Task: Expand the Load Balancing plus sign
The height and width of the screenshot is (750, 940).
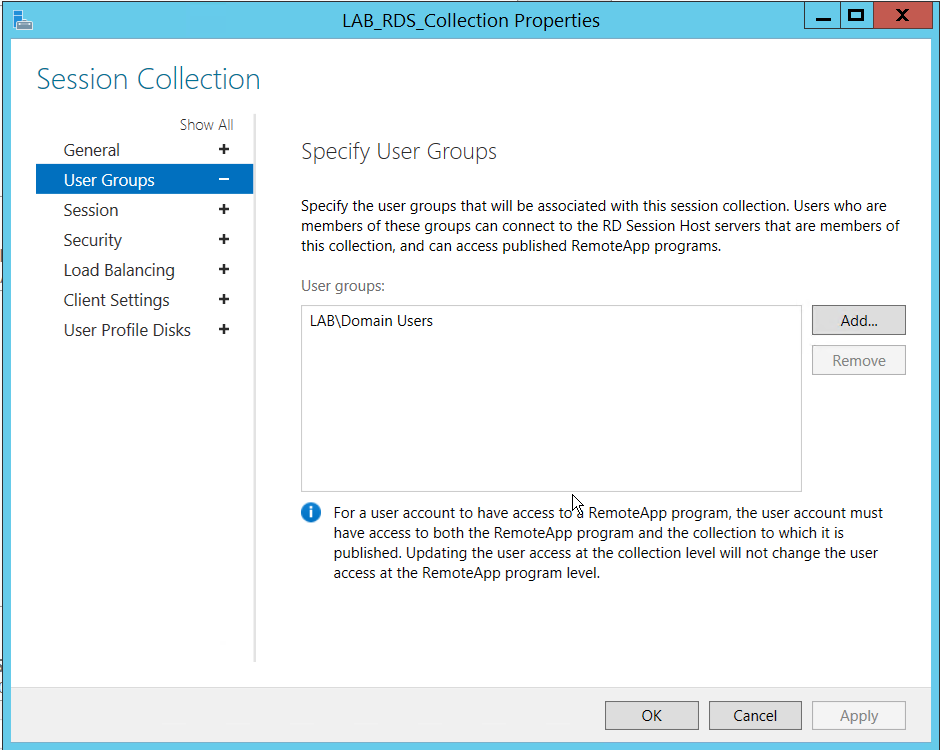Action: point(224,270)
